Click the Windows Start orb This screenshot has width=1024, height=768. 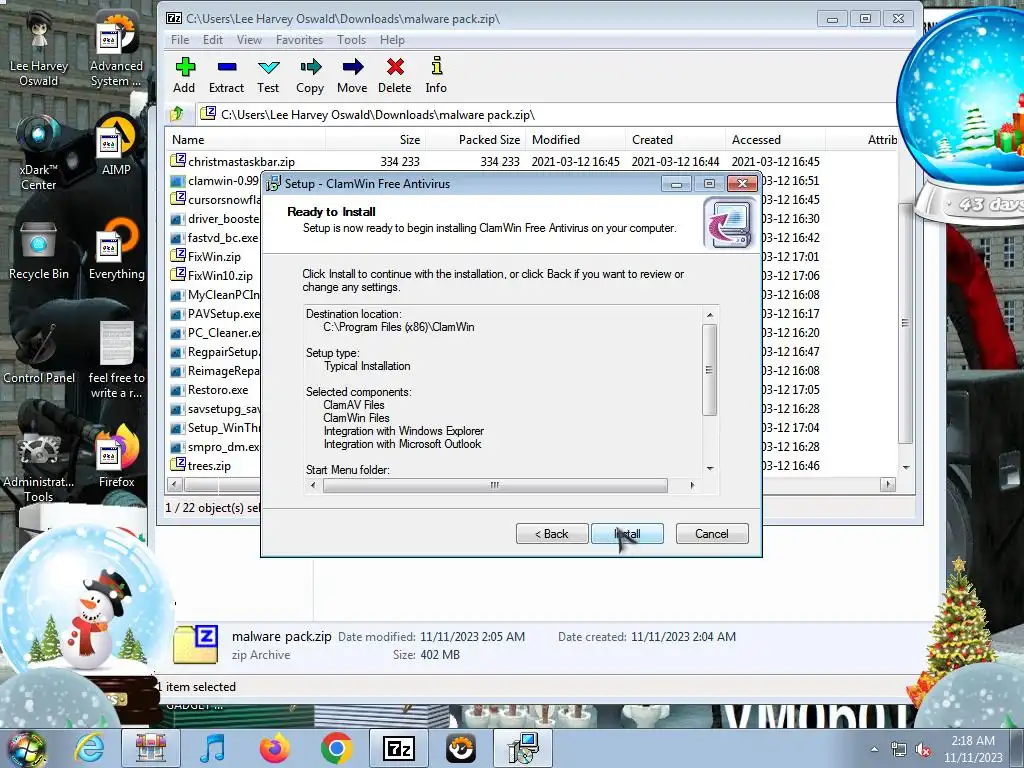27,748
